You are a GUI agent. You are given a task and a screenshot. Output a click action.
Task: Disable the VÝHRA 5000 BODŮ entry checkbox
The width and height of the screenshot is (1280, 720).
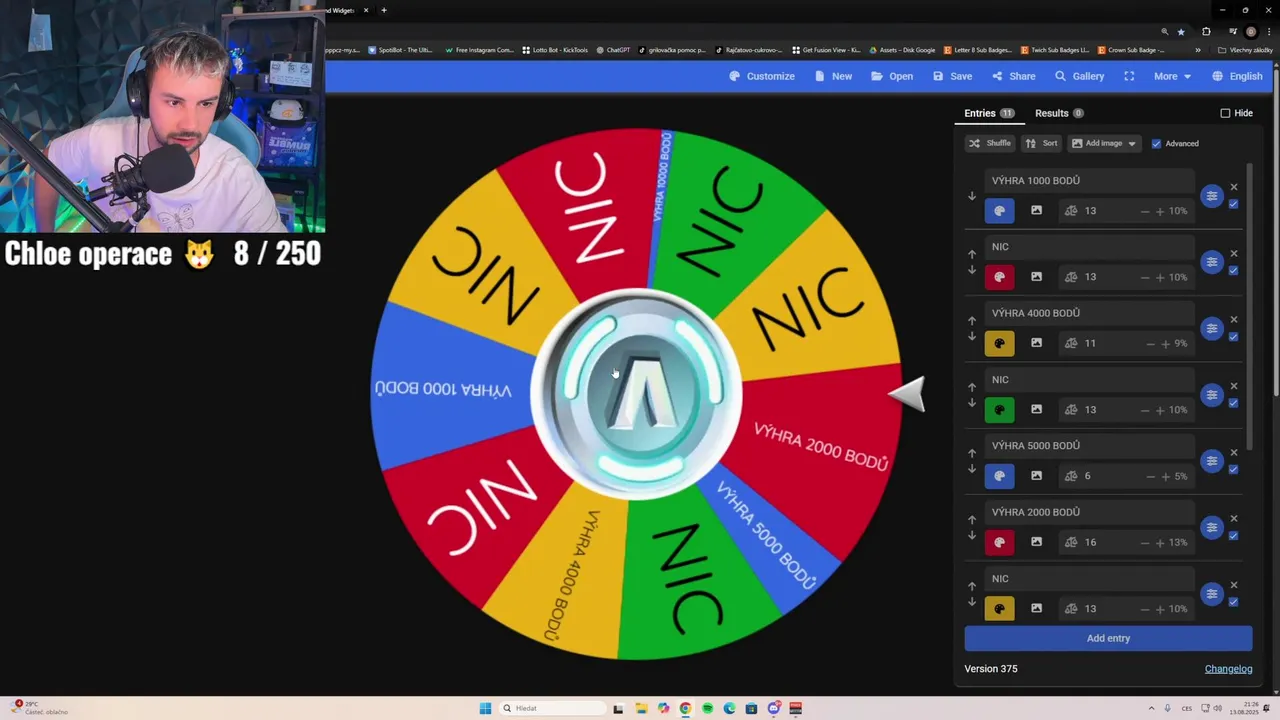tap(1233, 469)
